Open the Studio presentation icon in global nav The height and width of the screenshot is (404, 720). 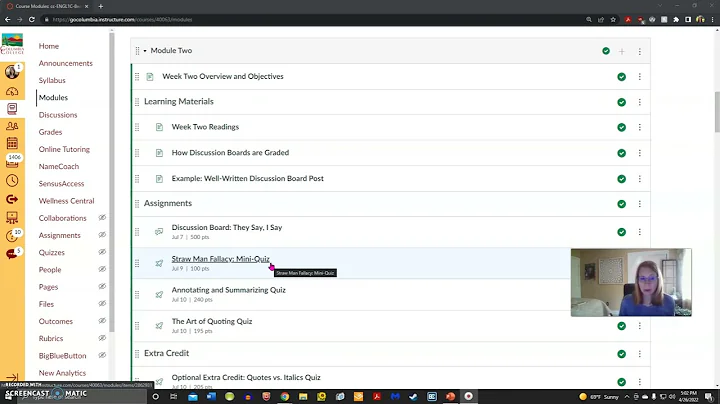point(12,217)
